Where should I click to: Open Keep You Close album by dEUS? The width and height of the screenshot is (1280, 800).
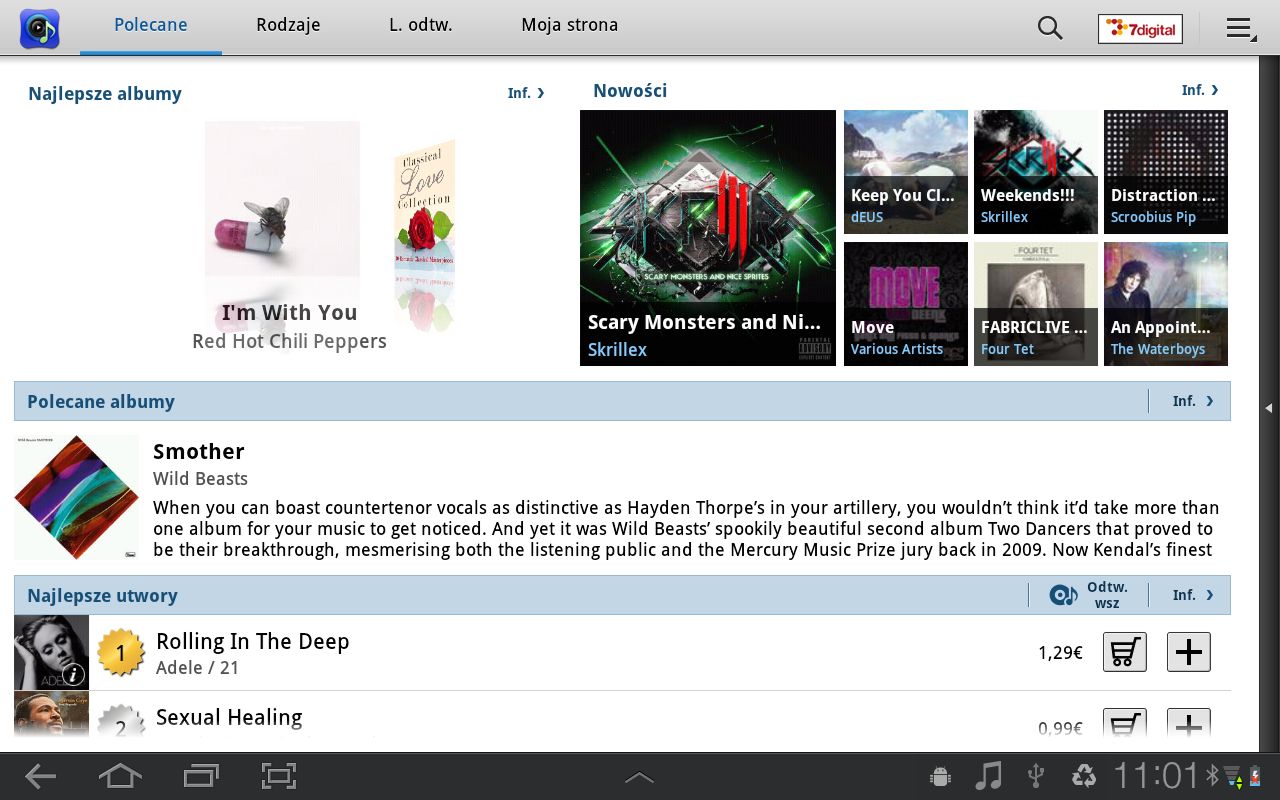click(x=906, y=172)
